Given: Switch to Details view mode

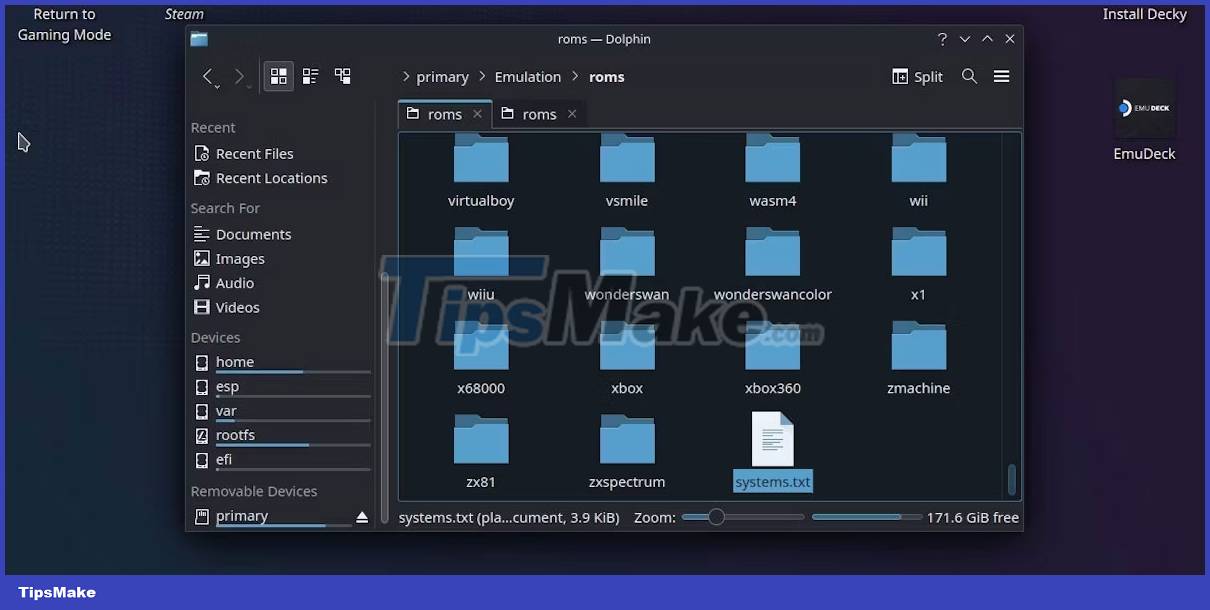Looking at the screenshot, I should click(x=310, y=75).
